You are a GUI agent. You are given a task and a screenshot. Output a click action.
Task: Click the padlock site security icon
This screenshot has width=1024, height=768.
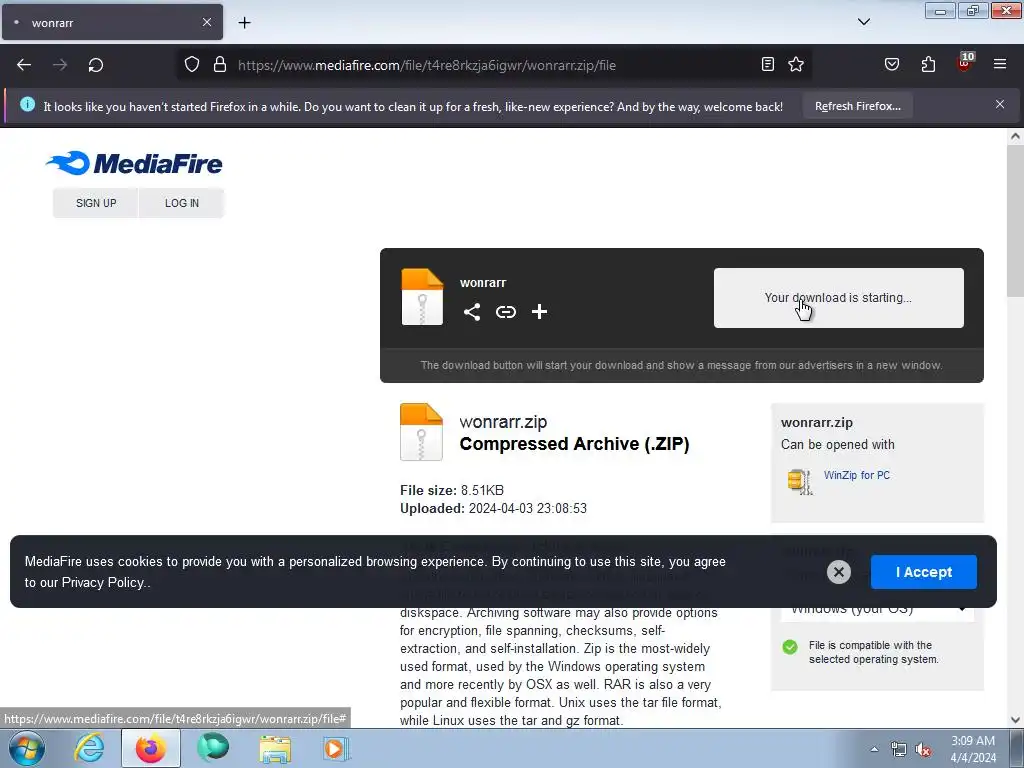point(220,65)
